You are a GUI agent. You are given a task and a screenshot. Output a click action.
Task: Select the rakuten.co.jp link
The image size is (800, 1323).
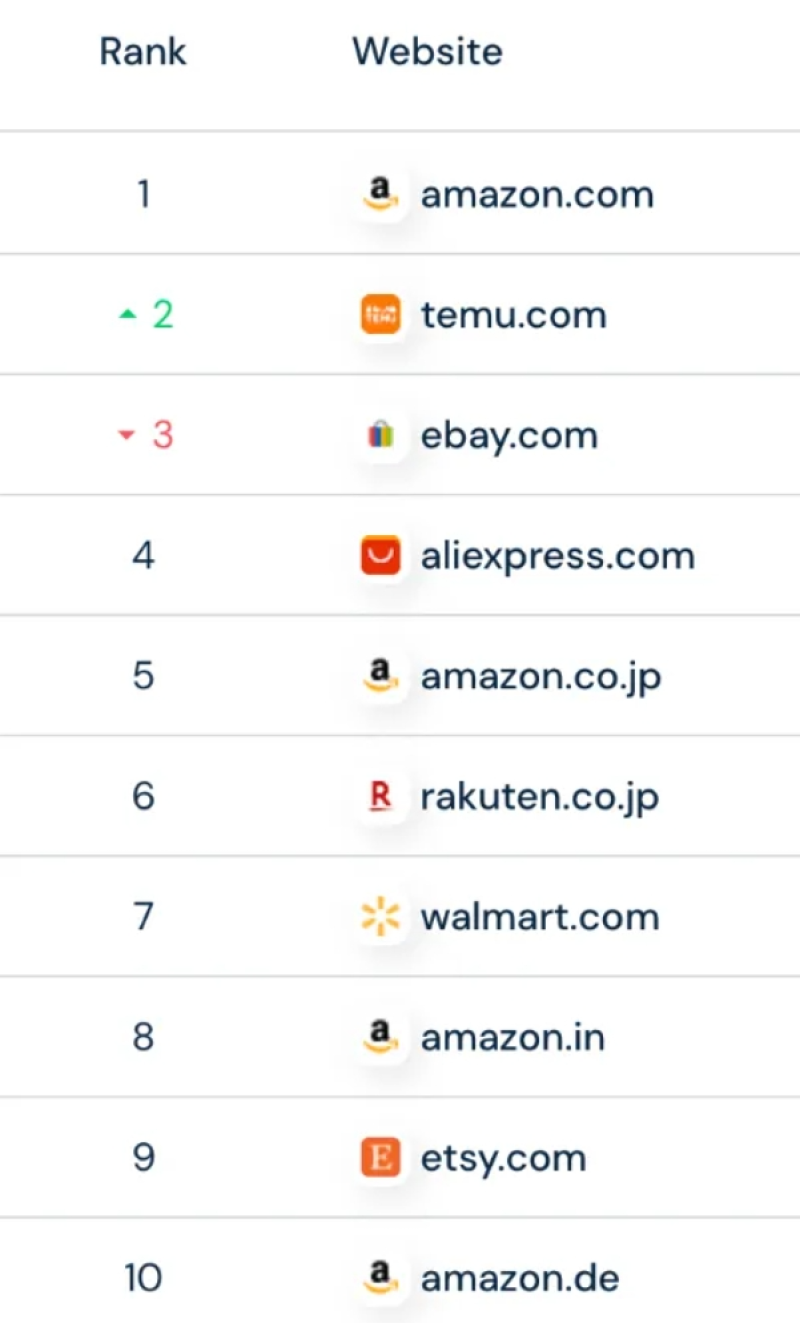539,797
